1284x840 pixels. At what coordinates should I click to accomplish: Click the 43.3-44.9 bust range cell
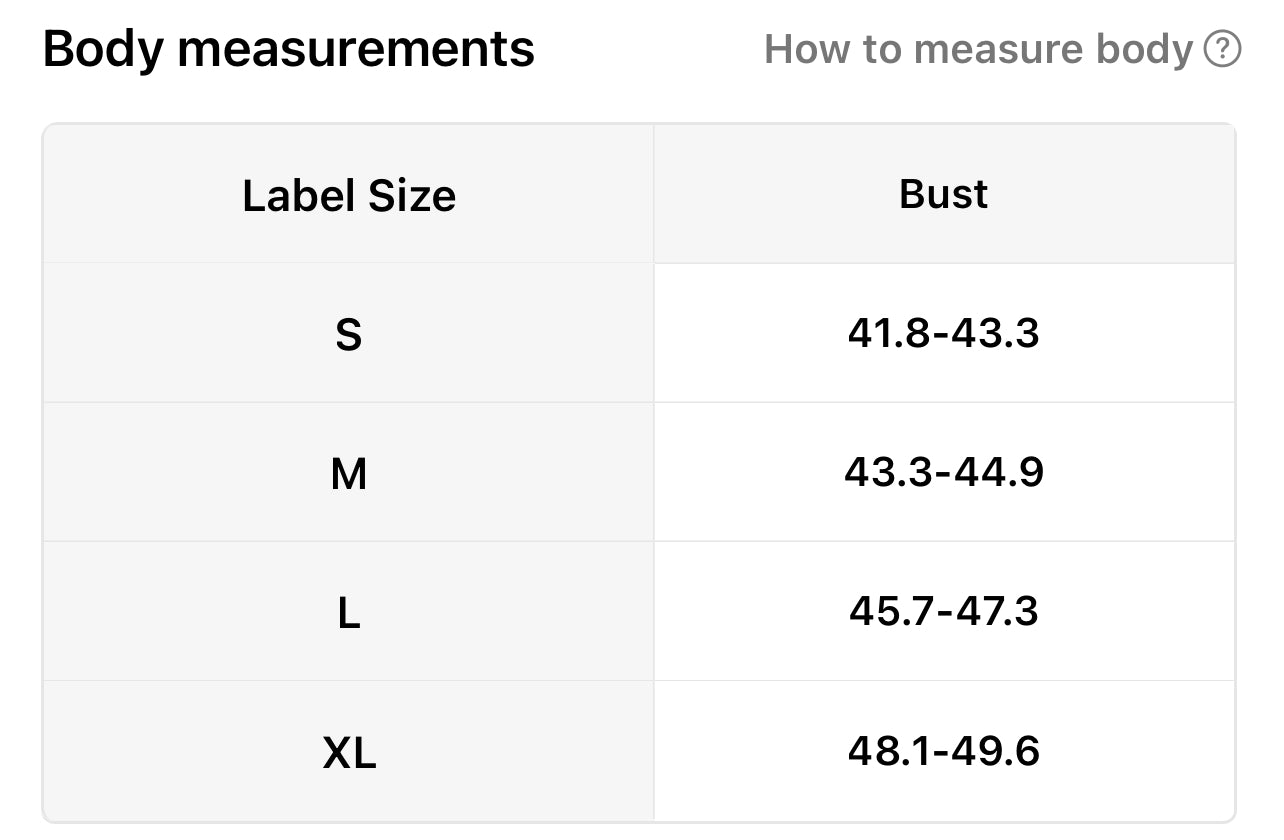(943, 472)
